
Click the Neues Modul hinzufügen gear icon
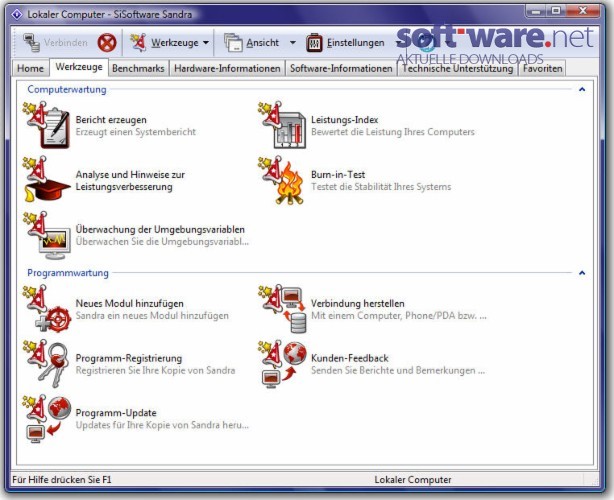(x=48, y=309)
